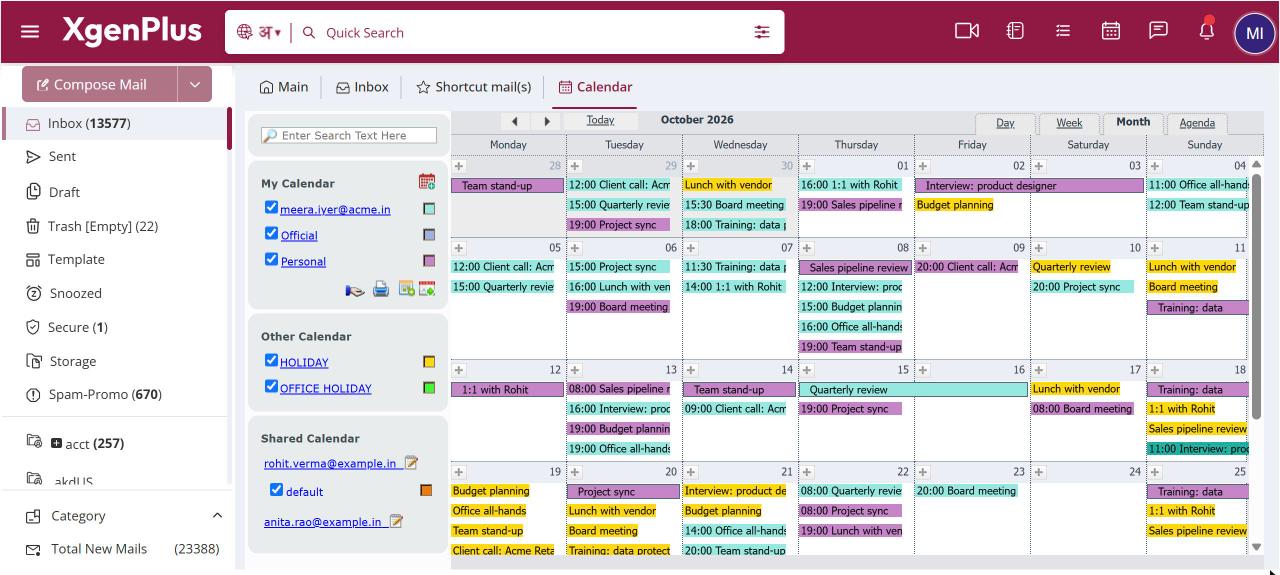Image resolution: width=1280 pixels, height=575 pixels.
Task: Uncheck the Official calendar checkbox
Action: click(271, 234)
